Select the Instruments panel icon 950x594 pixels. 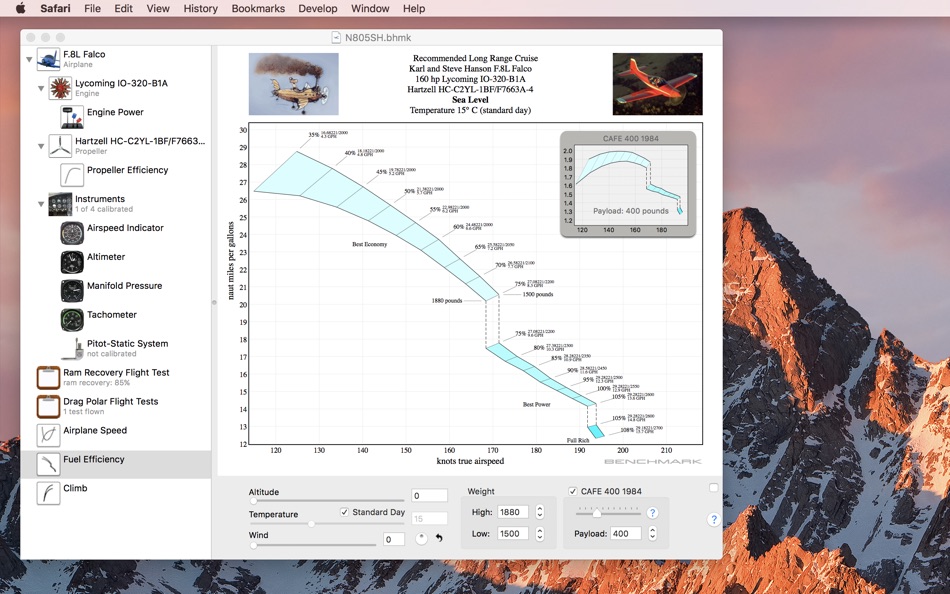pyautogui.click(x=60, y=204)
